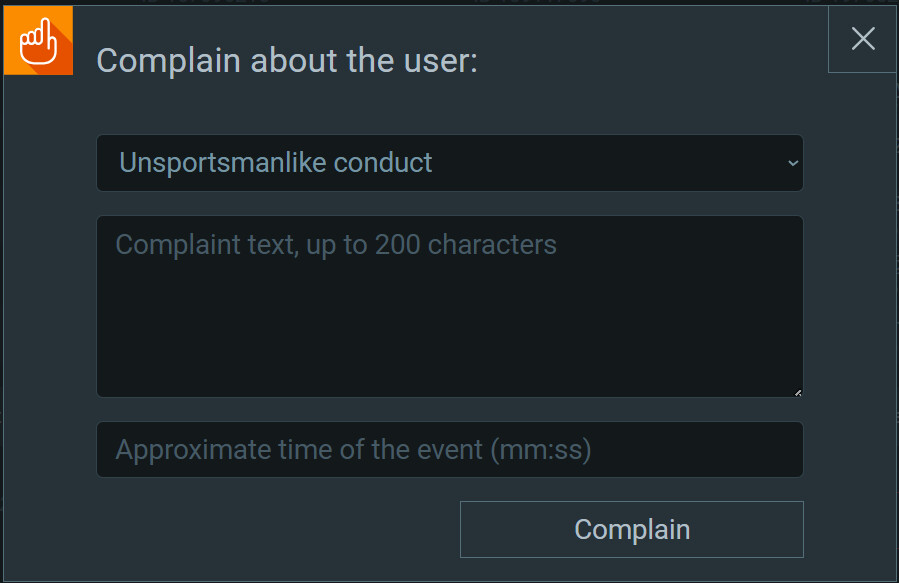Click the dropdown chevron arrow
Image resolution: width=899 pixels, height=583 pixels.
(x=792, y=163)
